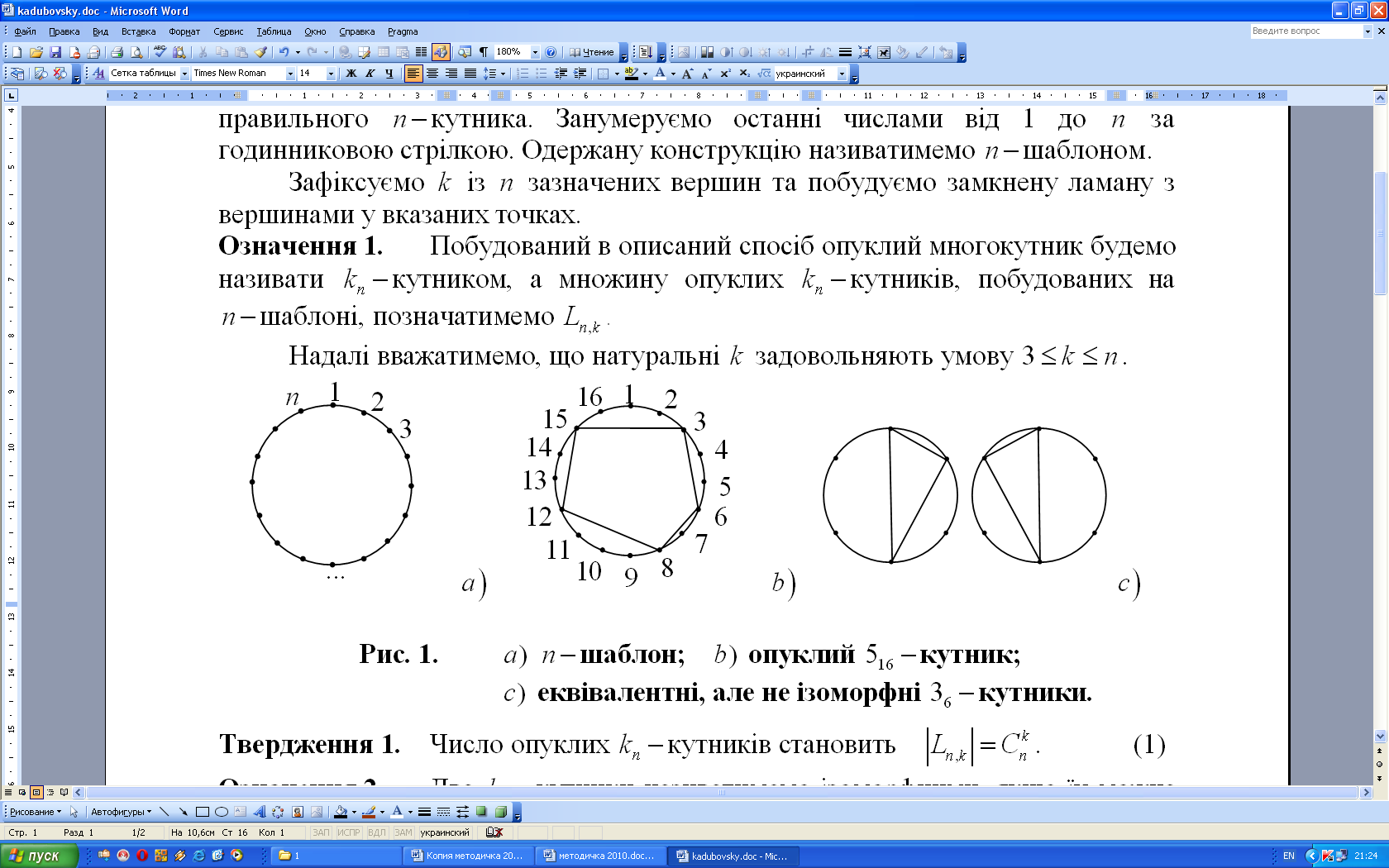The image size is (1389, 868).
Task: Expand highlight color dropdown arrow
Action: pyautogui.click(x=645, y=74)
